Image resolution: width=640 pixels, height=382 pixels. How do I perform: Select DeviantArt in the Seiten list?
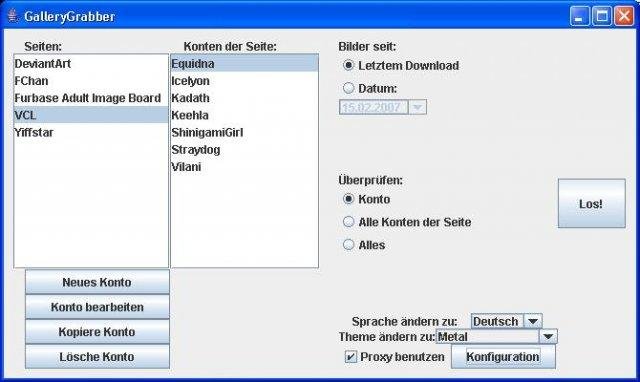point(91,64)
